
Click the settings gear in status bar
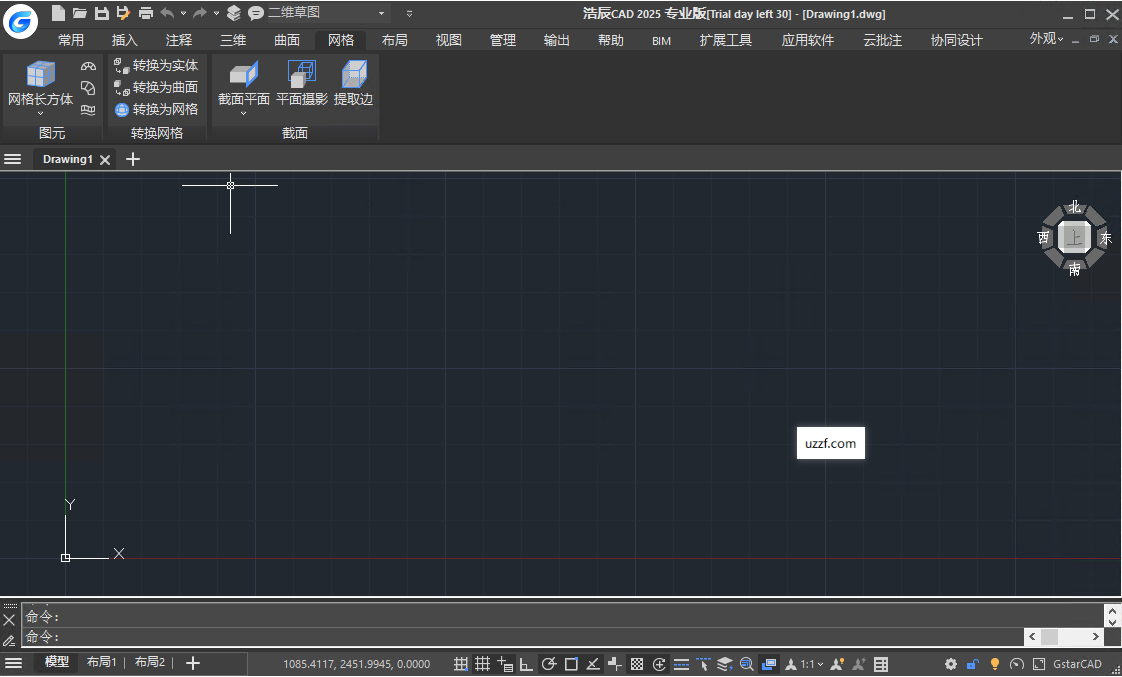(x=951, y=664)
